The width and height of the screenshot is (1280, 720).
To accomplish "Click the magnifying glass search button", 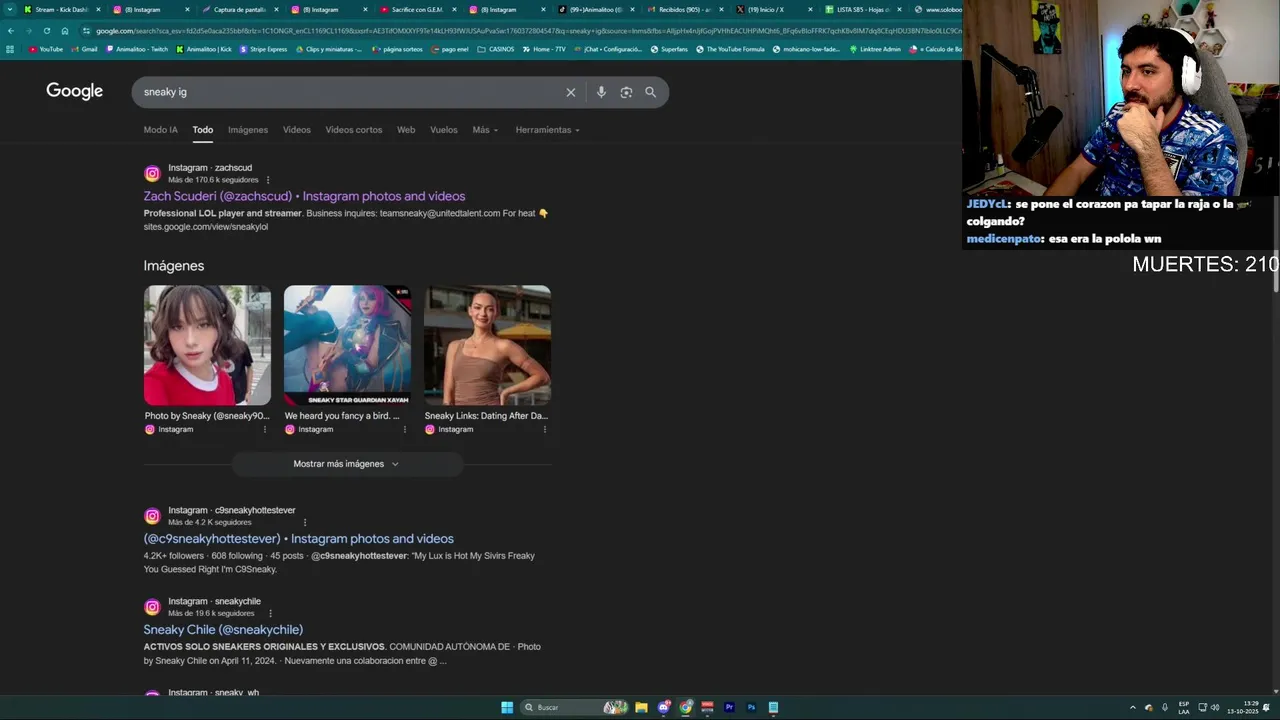I will pyautogui.click(x=651, y=92).
